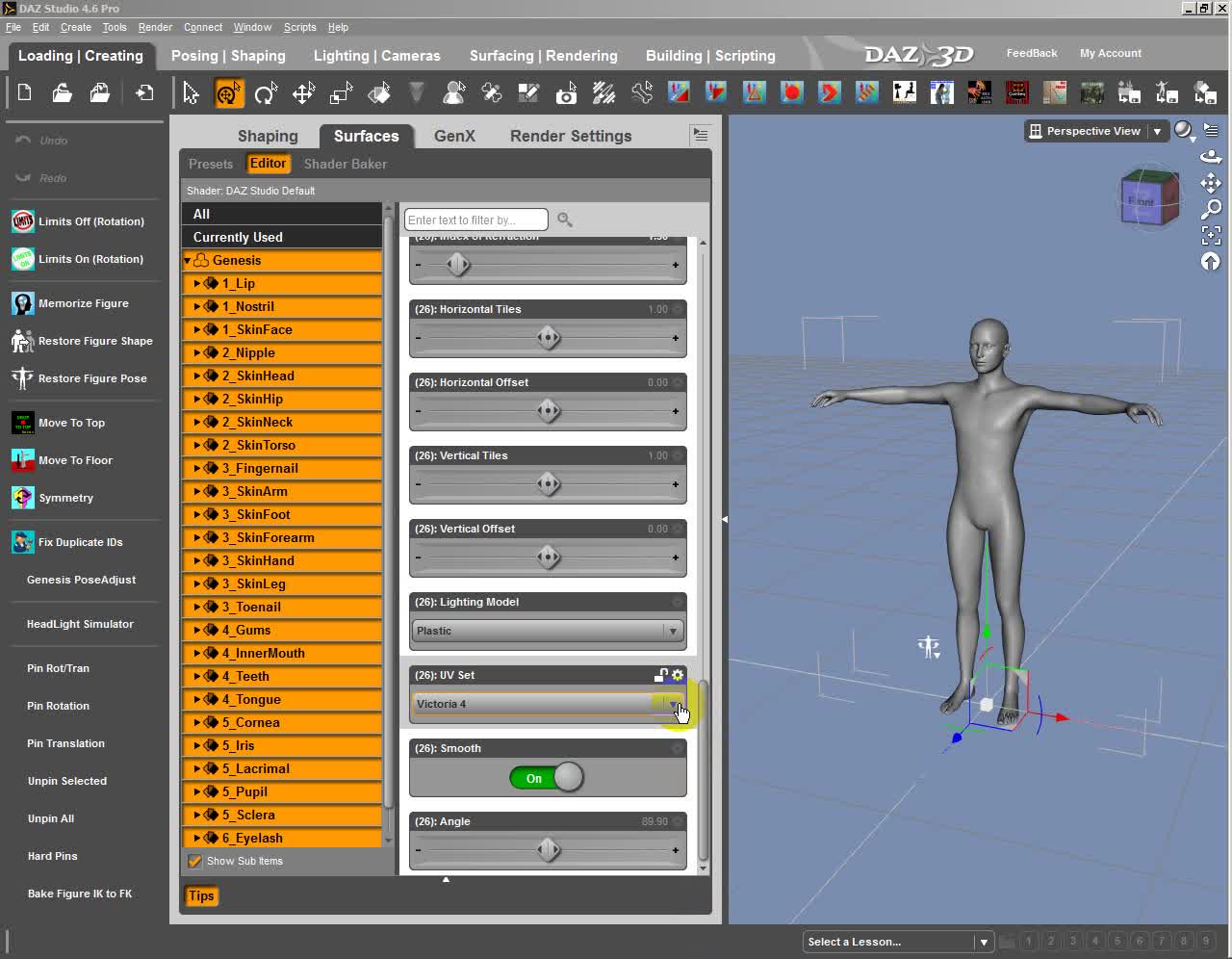The height and width of the screenshot is (959, 1232).
Task: Click the New Scene file icon
Action: tap(25, 93)
